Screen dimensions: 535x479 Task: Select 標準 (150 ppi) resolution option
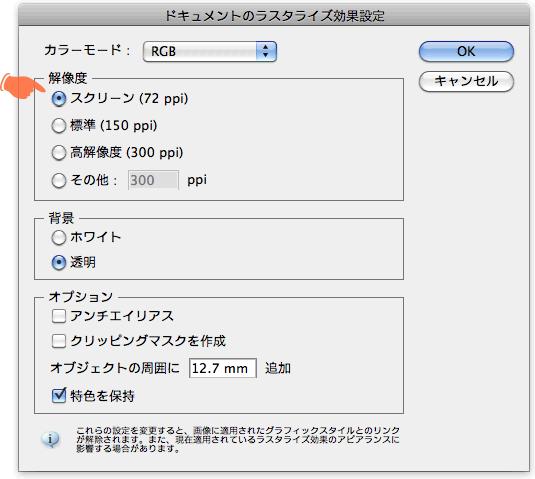point(59,126)
